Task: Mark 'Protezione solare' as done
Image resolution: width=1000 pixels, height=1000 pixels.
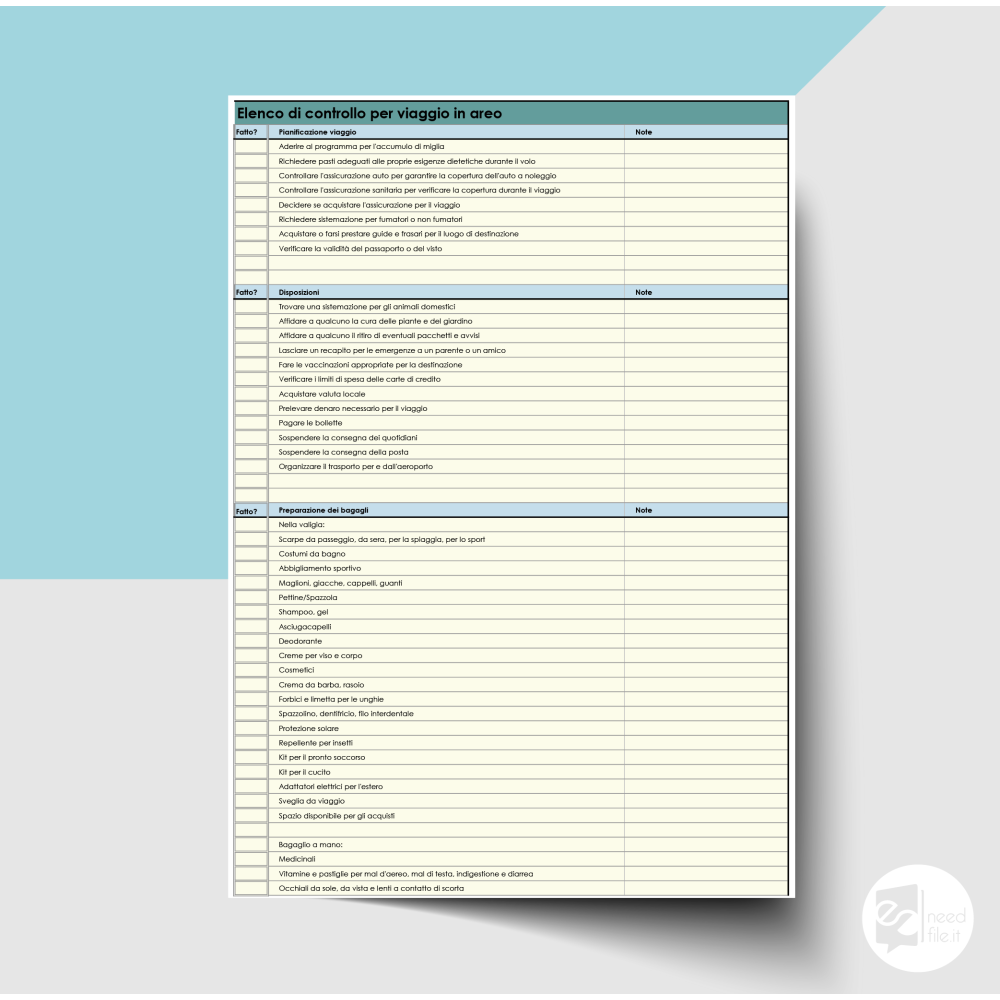Action: [251, 728]
